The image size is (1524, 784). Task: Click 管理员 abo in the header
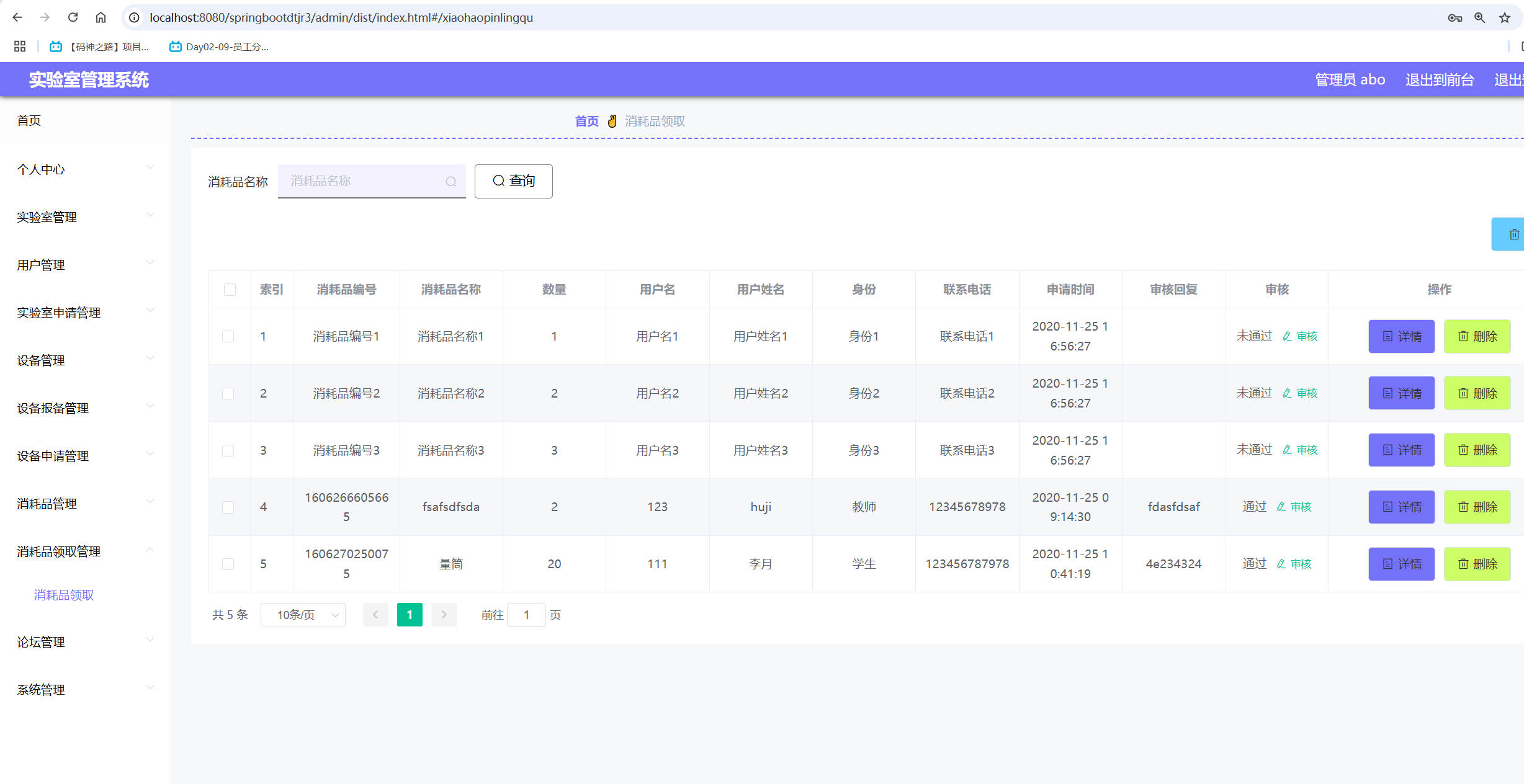click(x=1350, y=79)
